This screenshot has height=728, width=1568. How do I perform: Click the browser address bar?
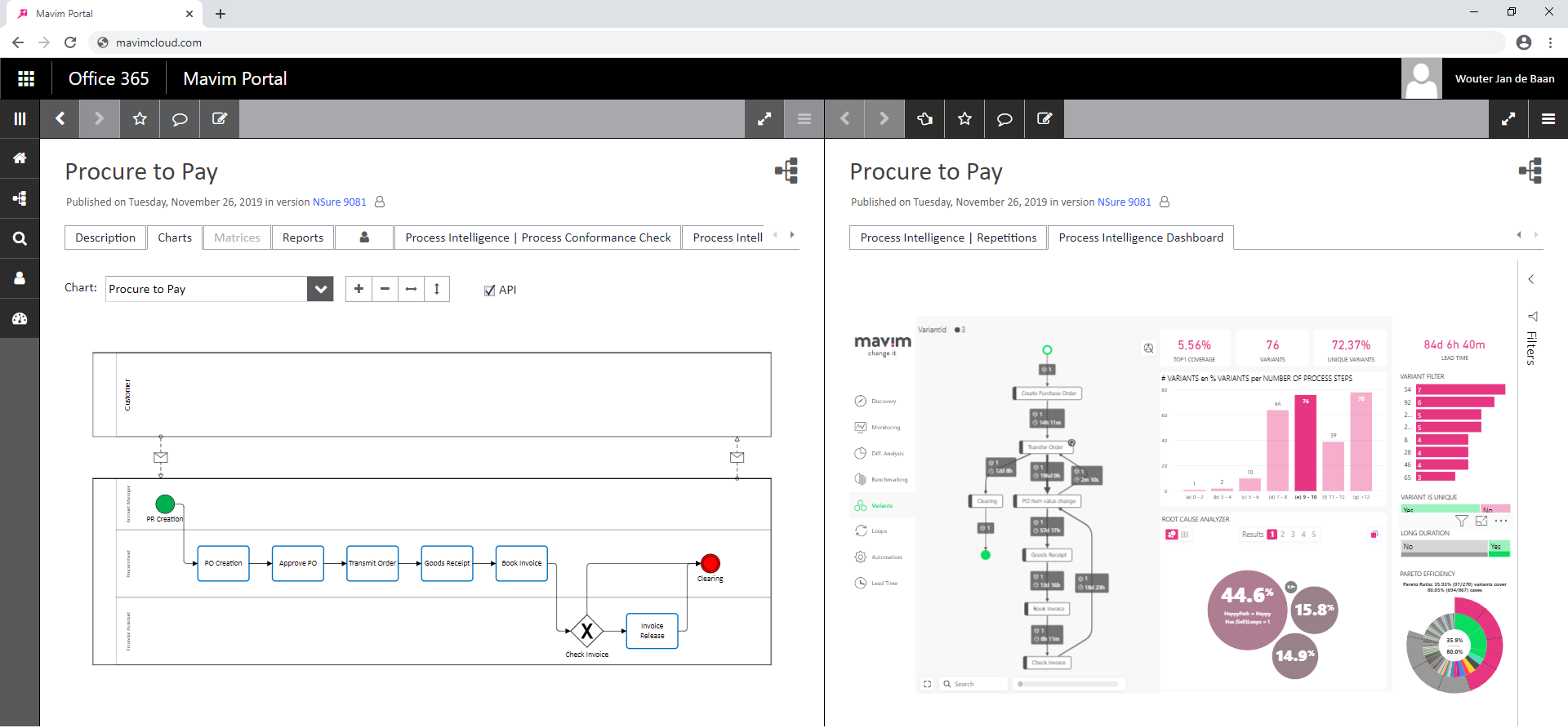pos(799,42)
